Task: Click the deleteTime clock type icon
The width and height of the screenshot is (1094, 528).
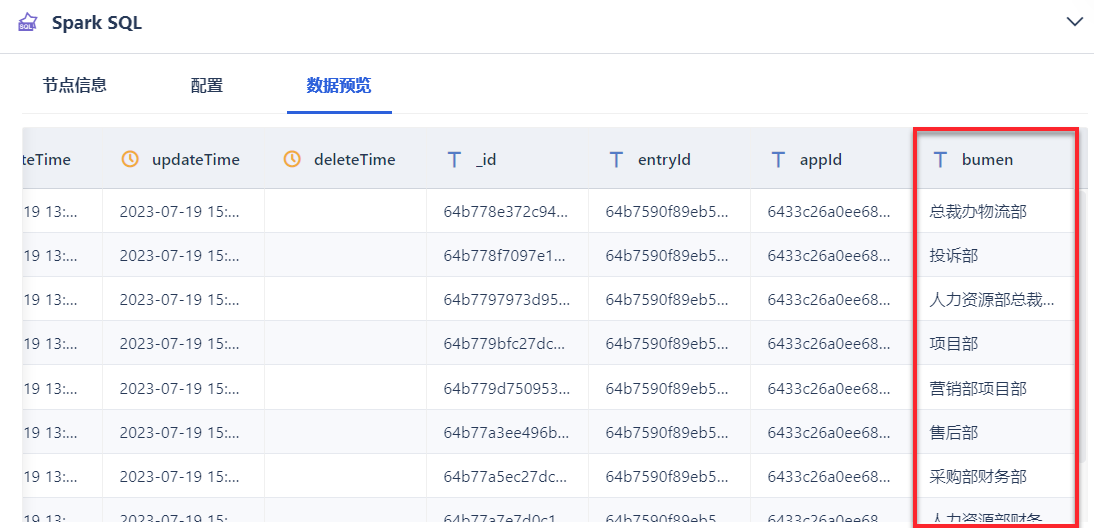Action: [x=292, y=159]
